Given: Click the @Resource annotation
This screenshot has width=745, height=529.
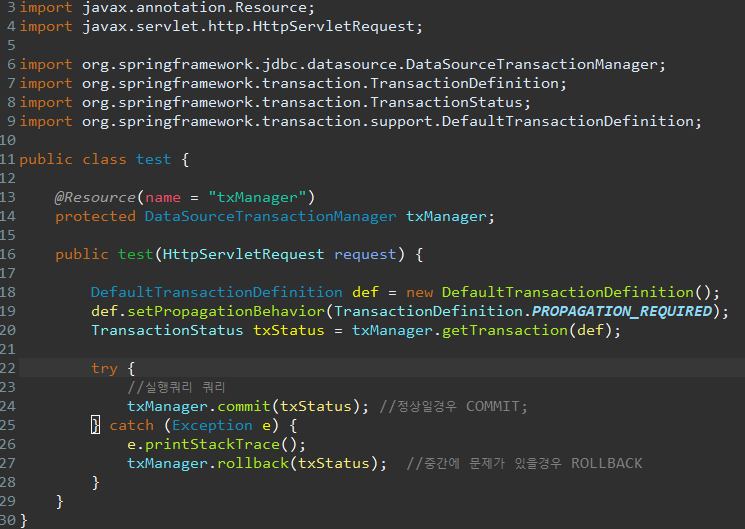Looking at the screenshot, I should (95, 197).
